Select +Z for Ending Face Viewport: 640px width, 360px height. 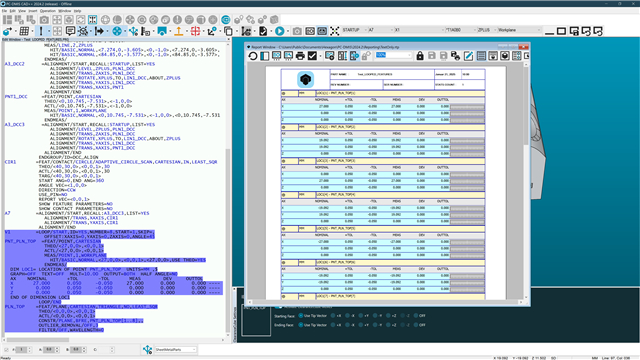388,325
